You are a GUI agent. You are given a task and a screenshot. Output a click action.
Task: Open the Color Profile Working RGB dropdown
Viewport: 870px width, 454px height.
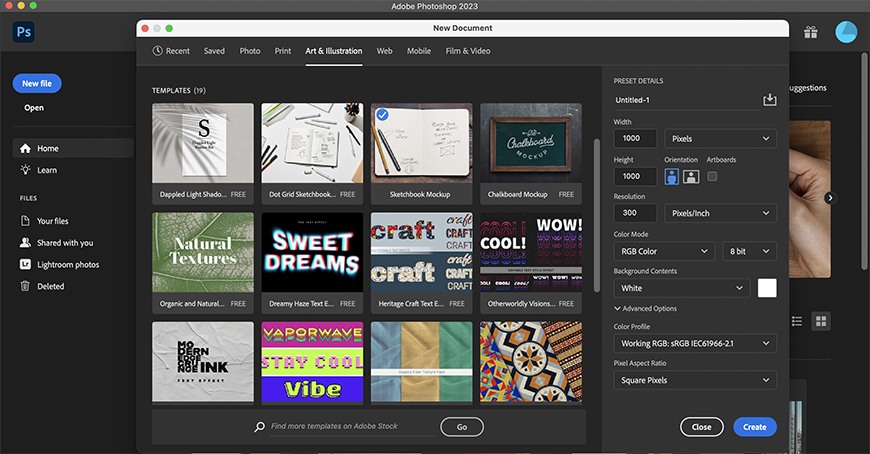tap(695, 343)
